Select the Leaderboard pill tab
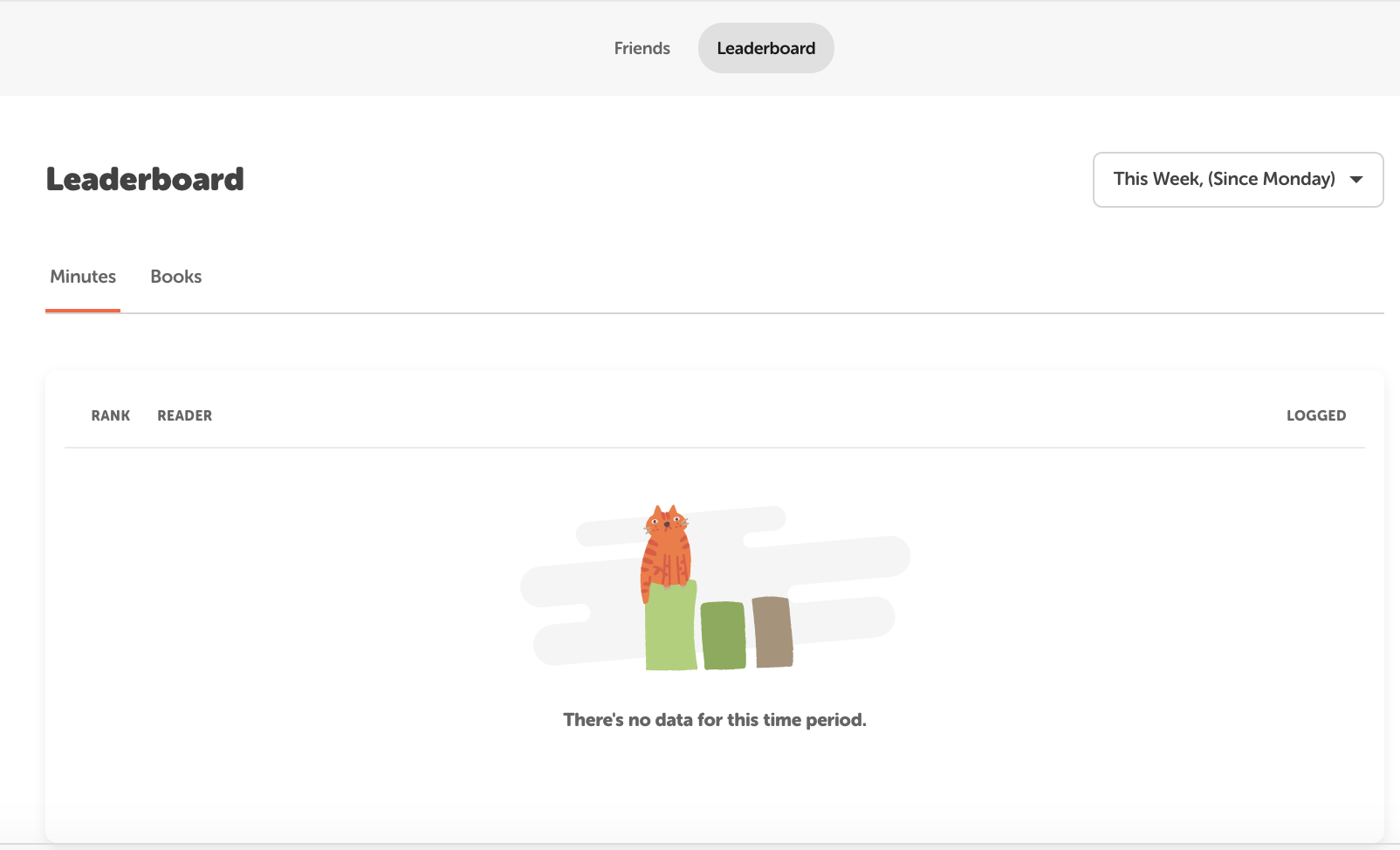Viewport: 1400px width, 850px height. 765,48
